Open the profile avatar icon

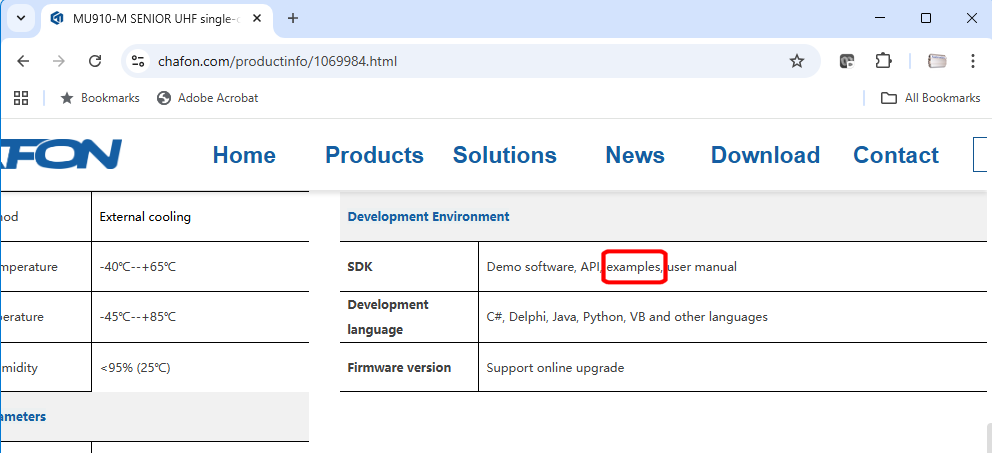pyautogui.click(x=938, y=61)
